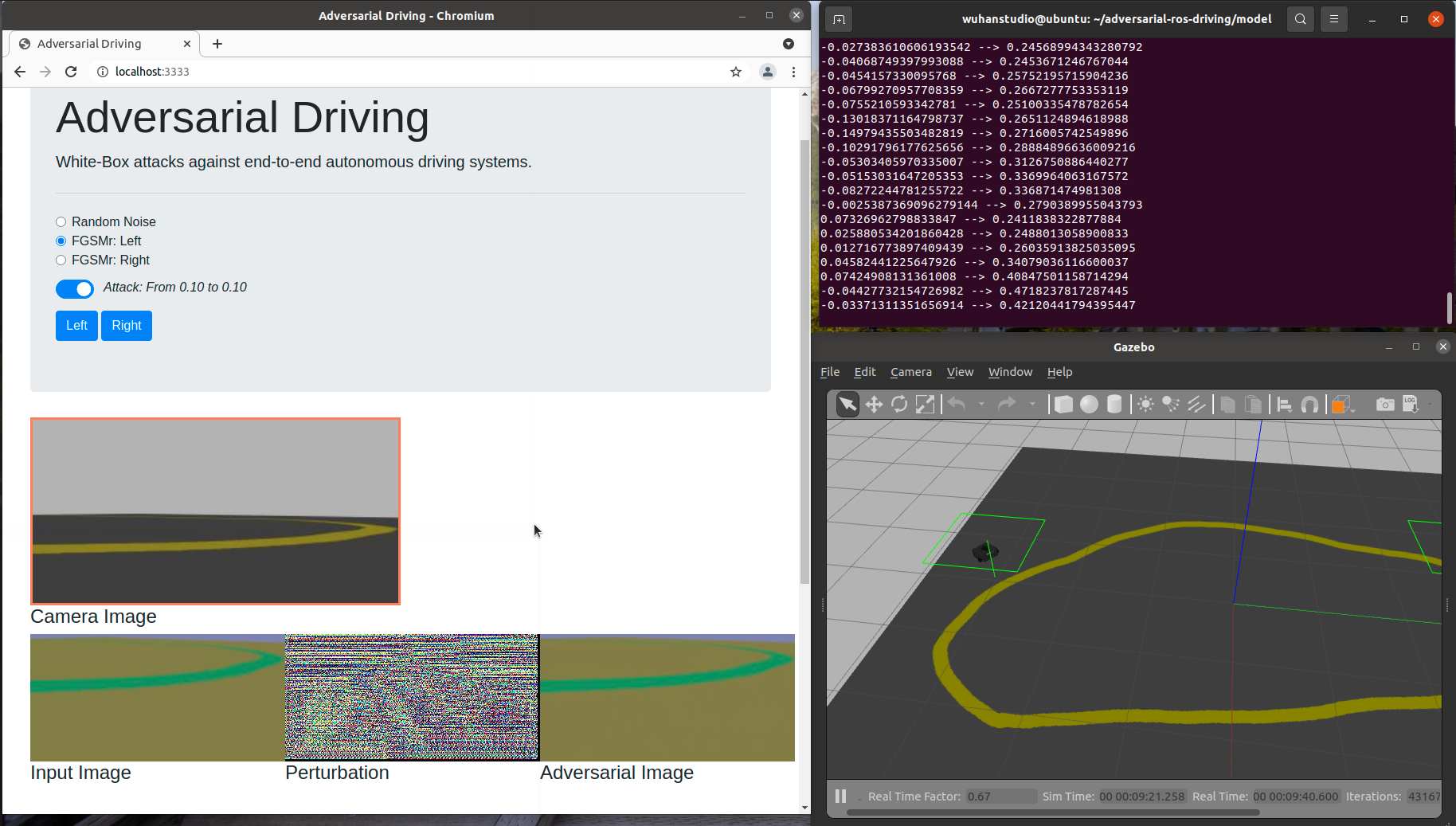Enable the snap magnet tool in Gazebo
The image size is (1456, 826).
click(x=1309, y=405)
